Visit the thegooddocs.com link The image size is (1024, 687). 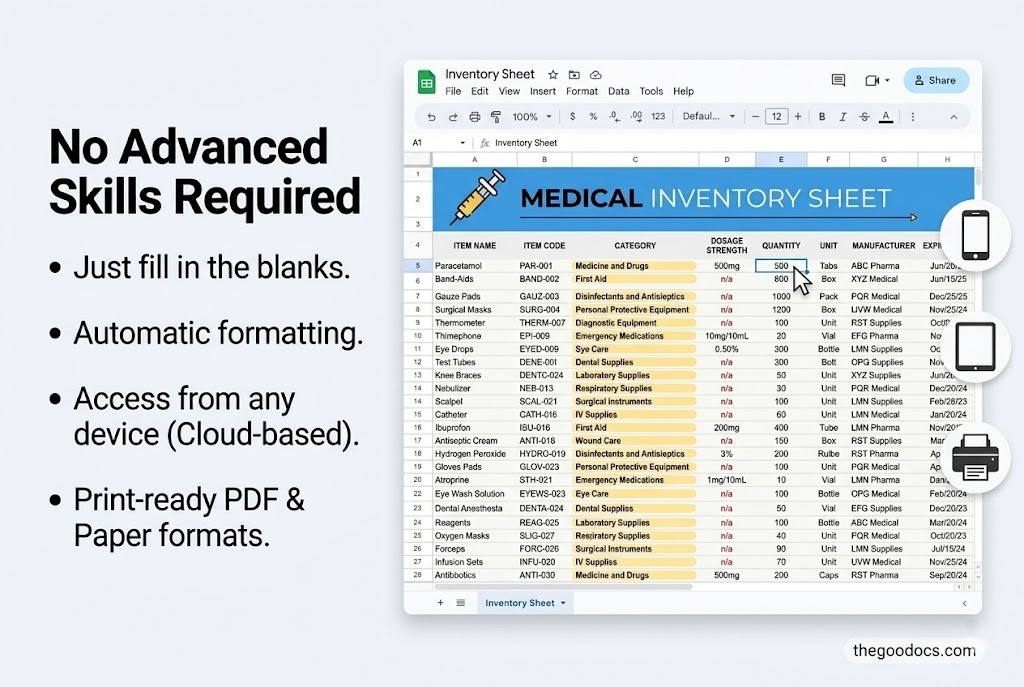(x=914, y=650)
